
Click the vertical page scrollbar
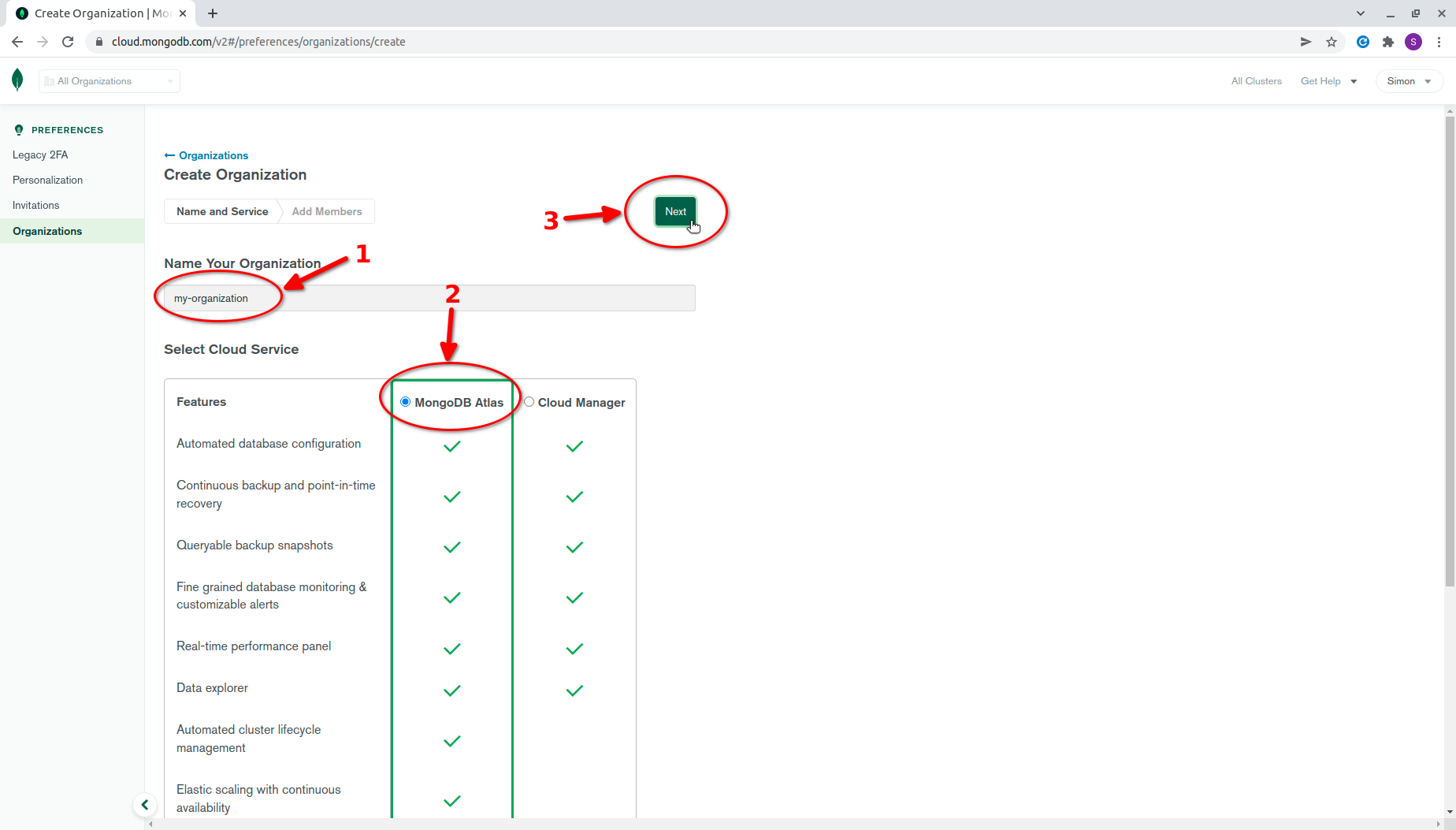[x=1450, y=351]
